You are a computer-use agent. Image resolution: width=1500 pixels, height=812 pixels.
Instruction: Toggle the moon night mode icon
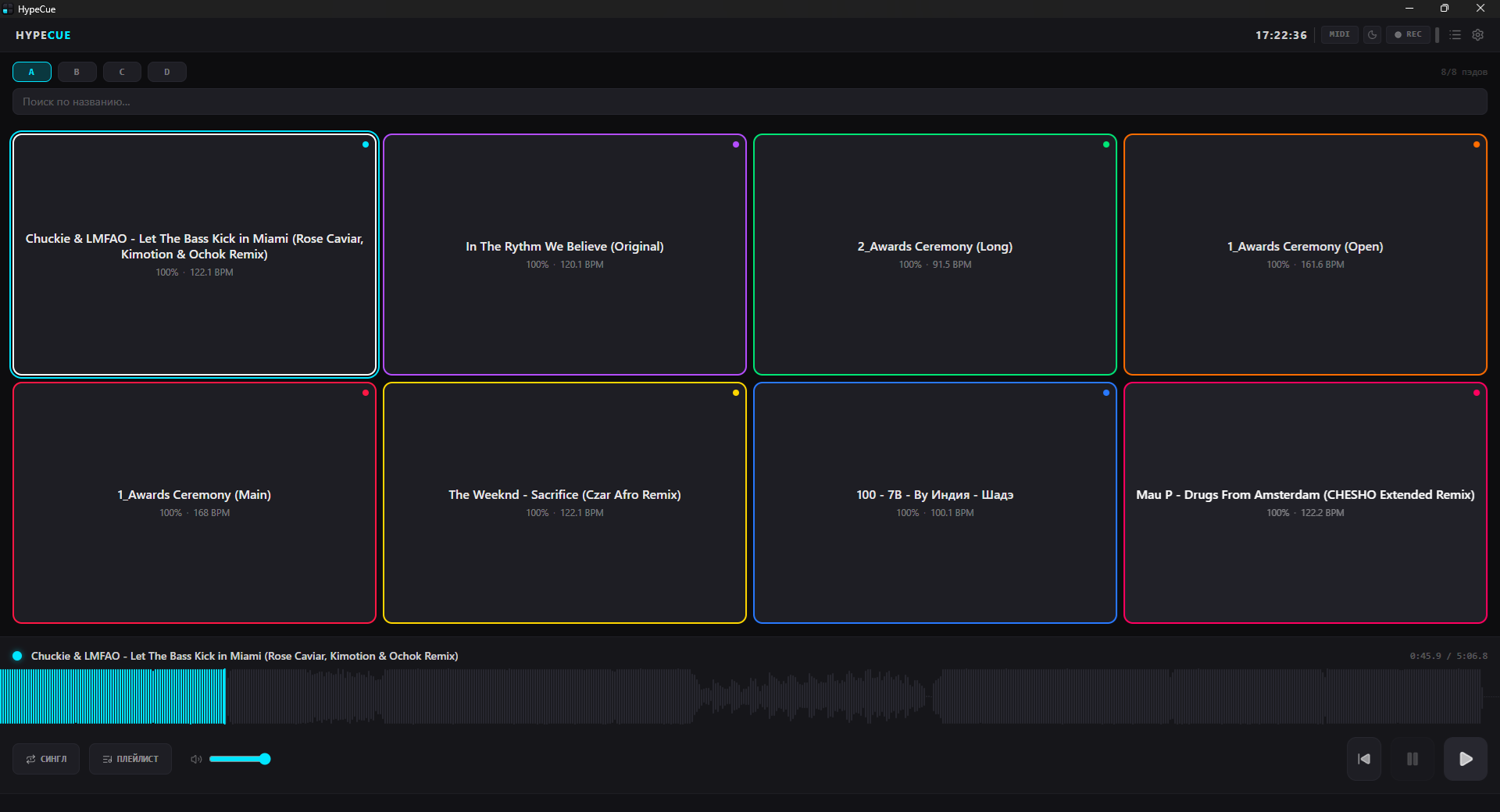click(1372, 34)
